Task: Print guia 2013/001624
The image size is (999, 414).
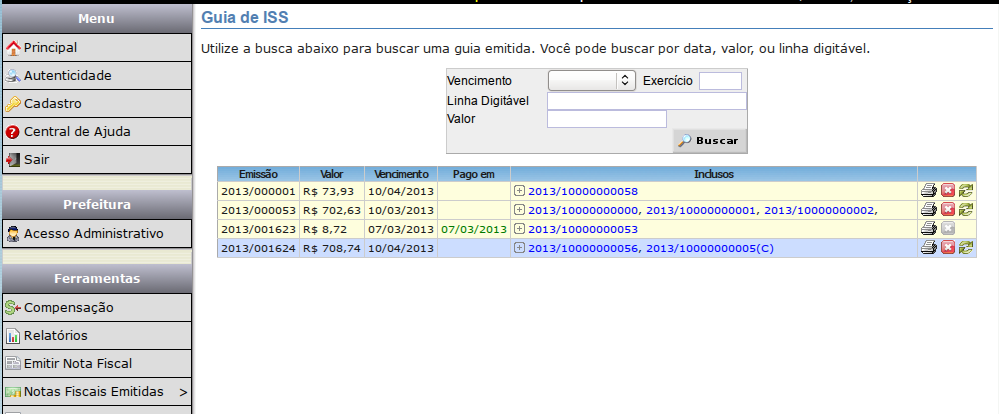Action: [x=928, y=248]
